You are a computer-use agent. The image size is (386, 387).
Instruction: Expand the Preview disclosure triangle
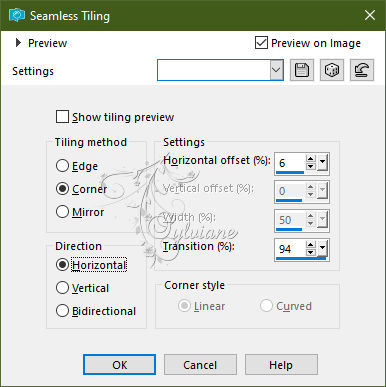[18, 43]
